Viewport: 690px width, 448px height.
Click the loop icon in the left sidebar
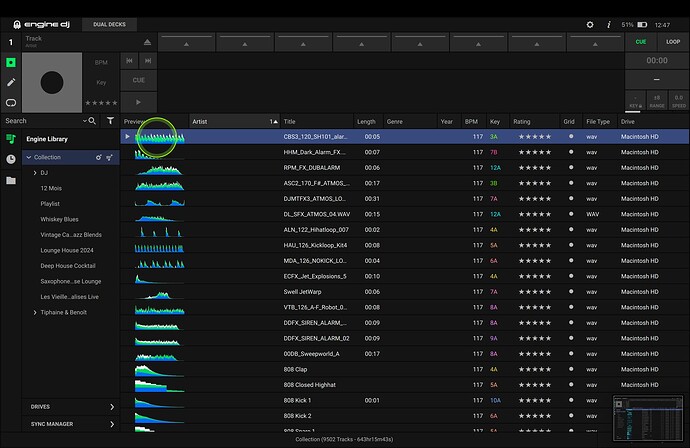[x=11, y=102]
